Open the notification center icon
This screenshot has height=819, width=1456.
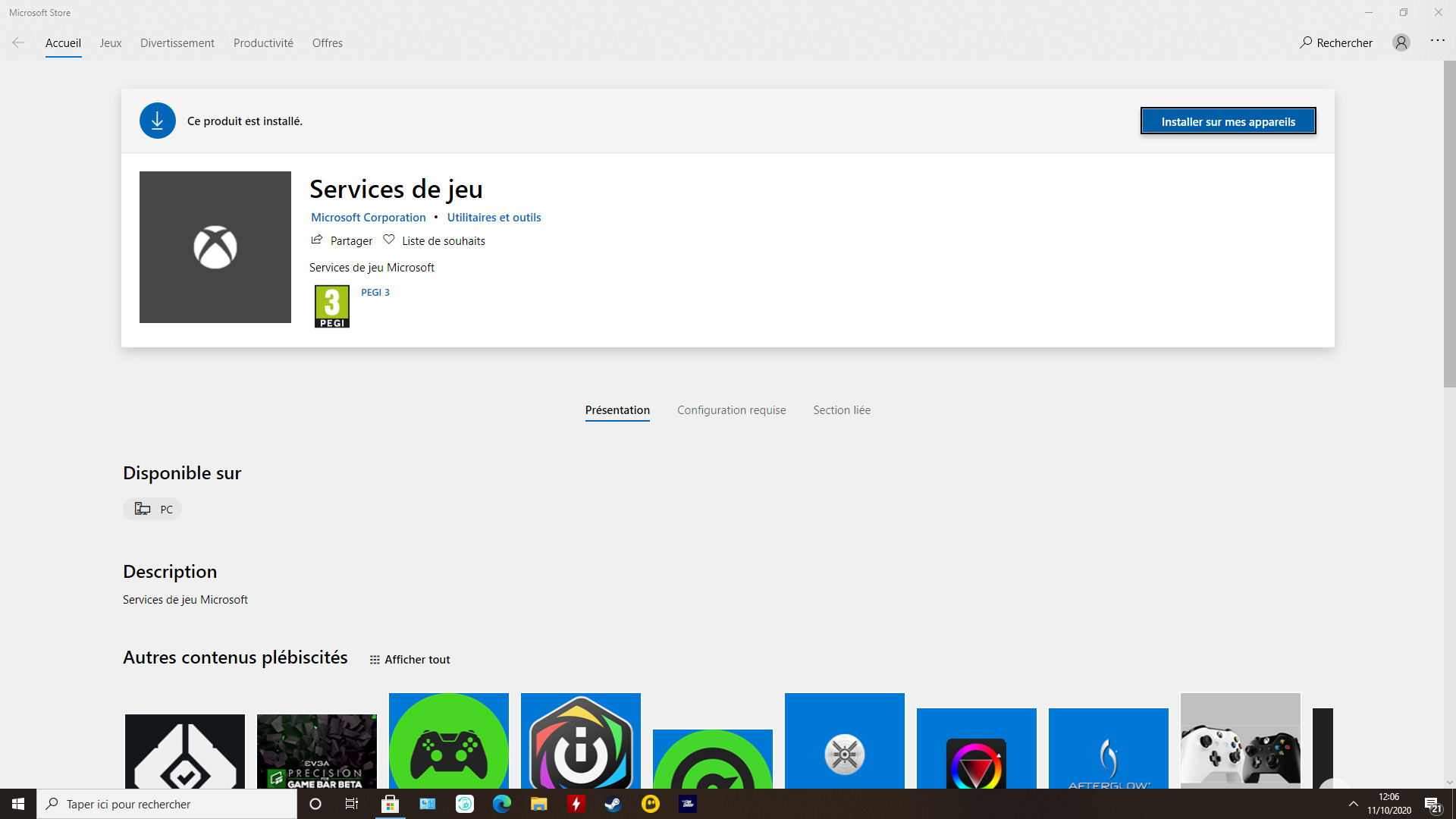tap(1432, 804)
